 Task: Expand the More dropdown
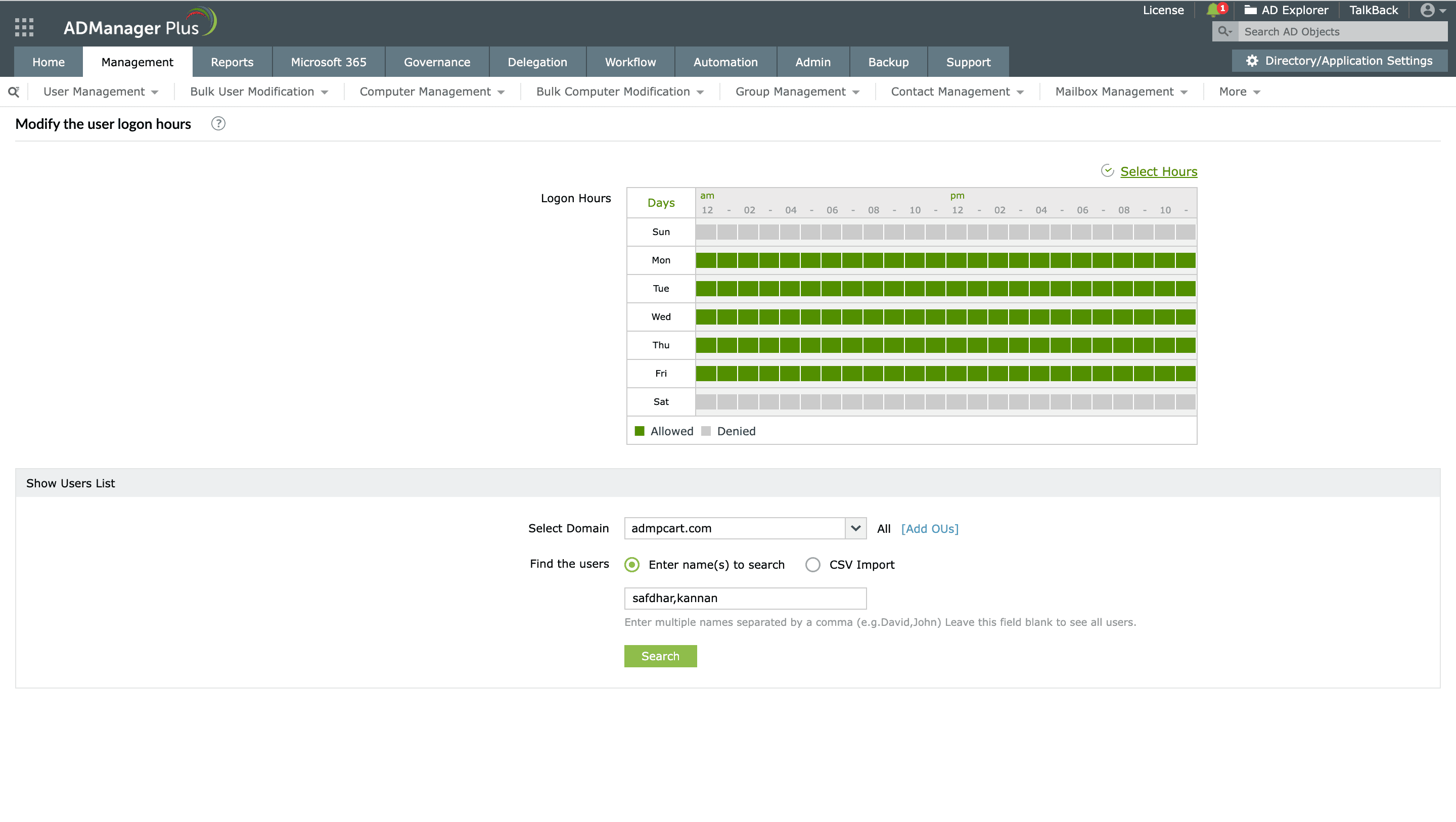pyautogui.click(x=1240, y=92)
